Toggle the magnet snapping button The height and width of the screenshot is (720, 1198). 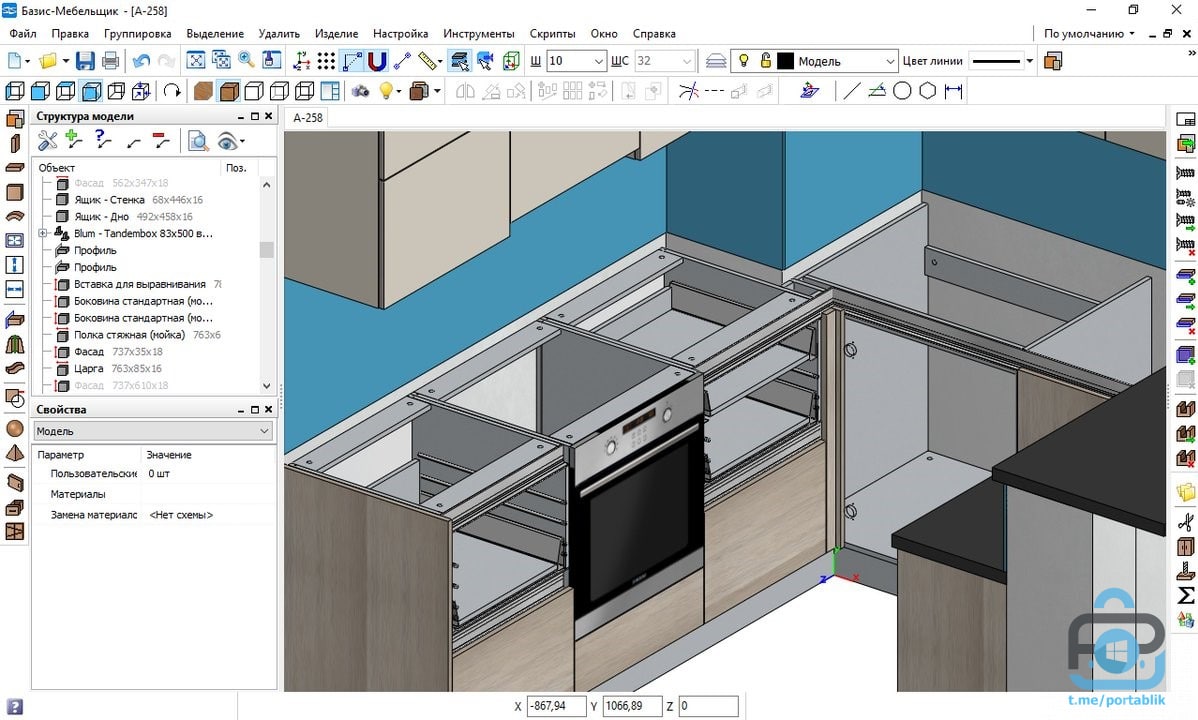[x=377, y=61]
